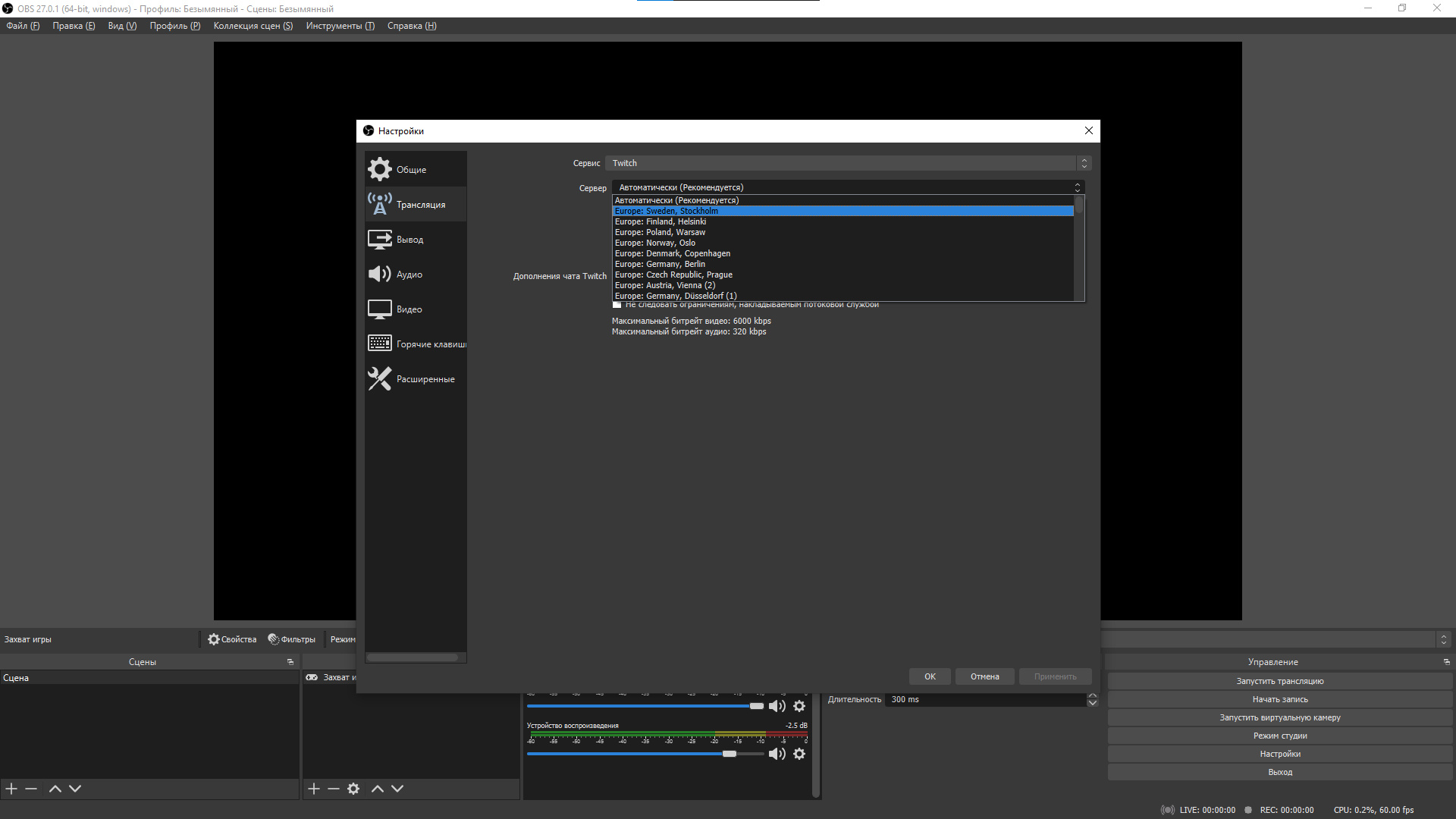This screenshot has height=819, width=1456.
Task: Click Начать запись button
Action: pos(1280,699)
